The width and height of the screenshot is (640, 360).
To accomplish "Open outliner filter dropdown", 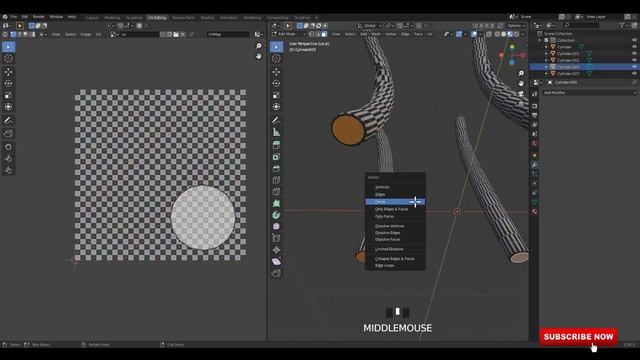I will tap(624, 25).
